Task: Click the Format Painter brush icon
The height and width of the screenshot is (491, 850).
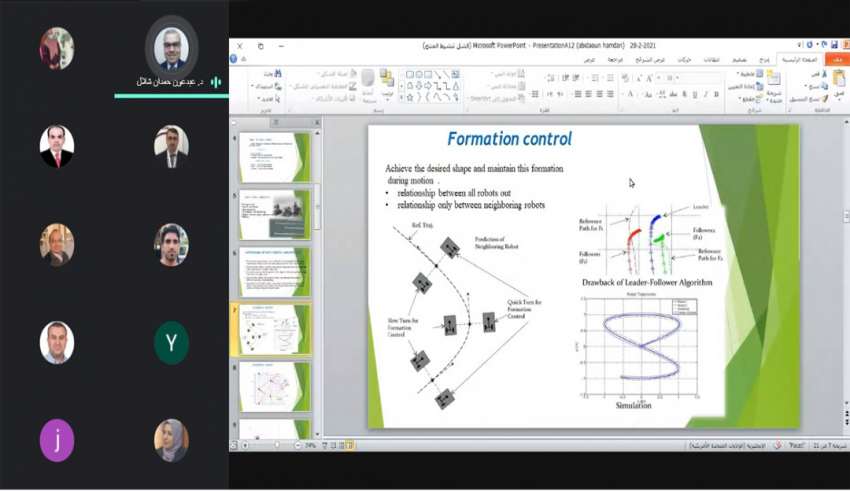Action: (825, 99)
